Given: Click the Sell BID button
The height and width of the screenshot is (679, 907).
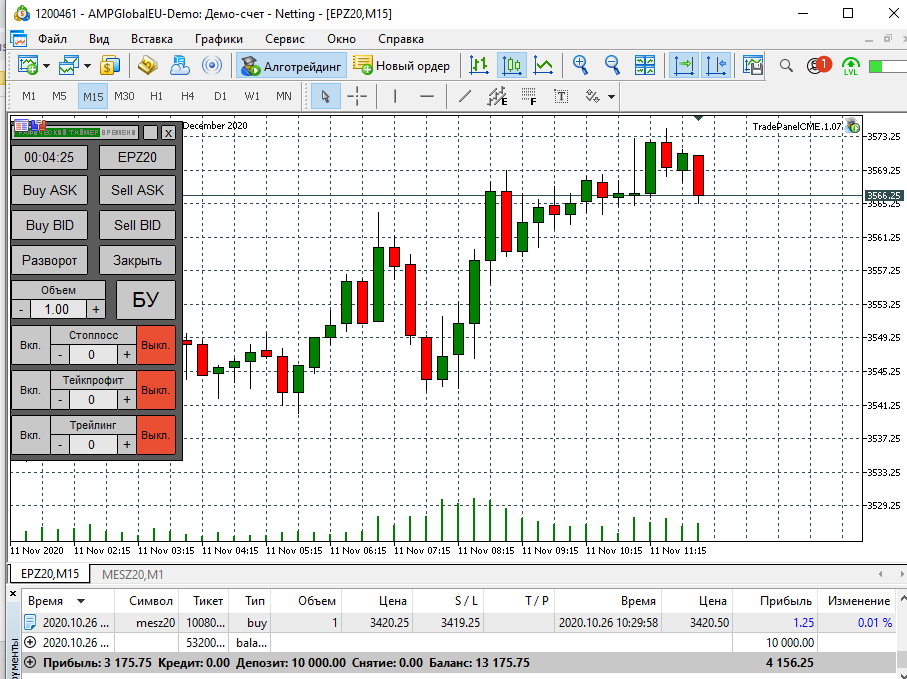Looking at the screenshot, I should 137,225.
